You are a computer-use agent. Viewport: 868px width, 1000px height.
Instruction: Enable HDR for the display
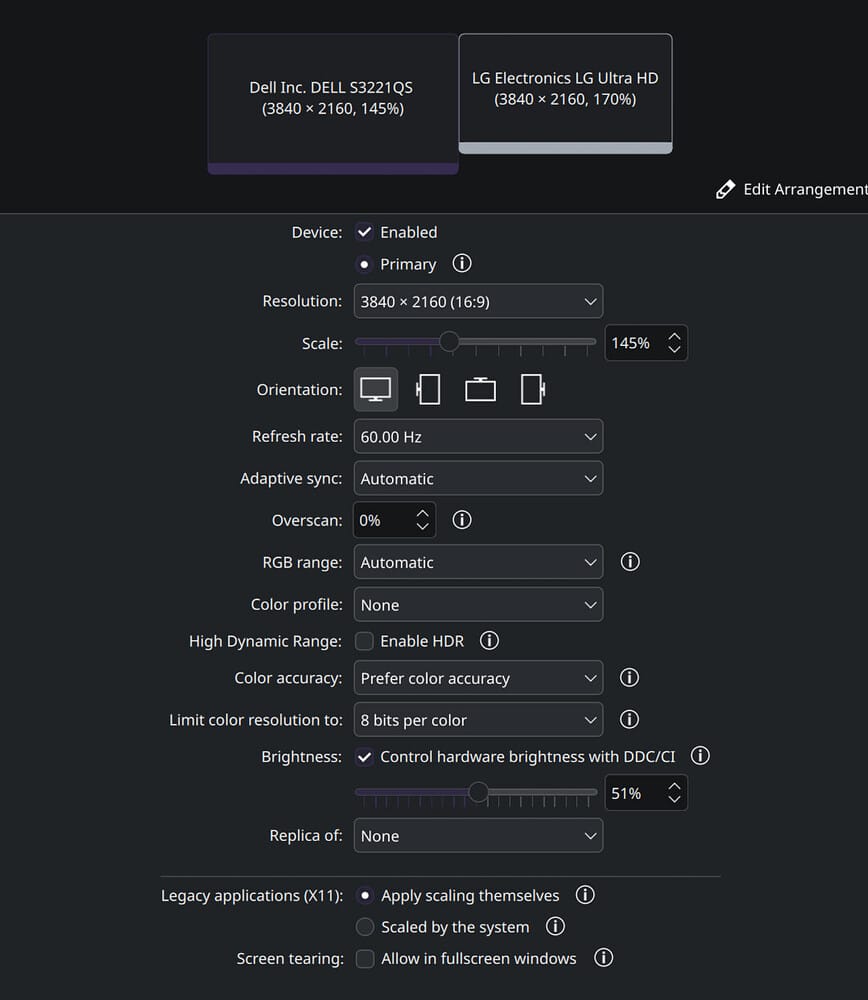(364, 640)
